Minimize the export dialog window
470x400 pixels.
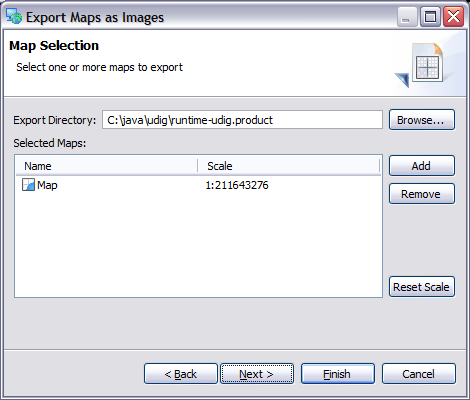(407, 16)
